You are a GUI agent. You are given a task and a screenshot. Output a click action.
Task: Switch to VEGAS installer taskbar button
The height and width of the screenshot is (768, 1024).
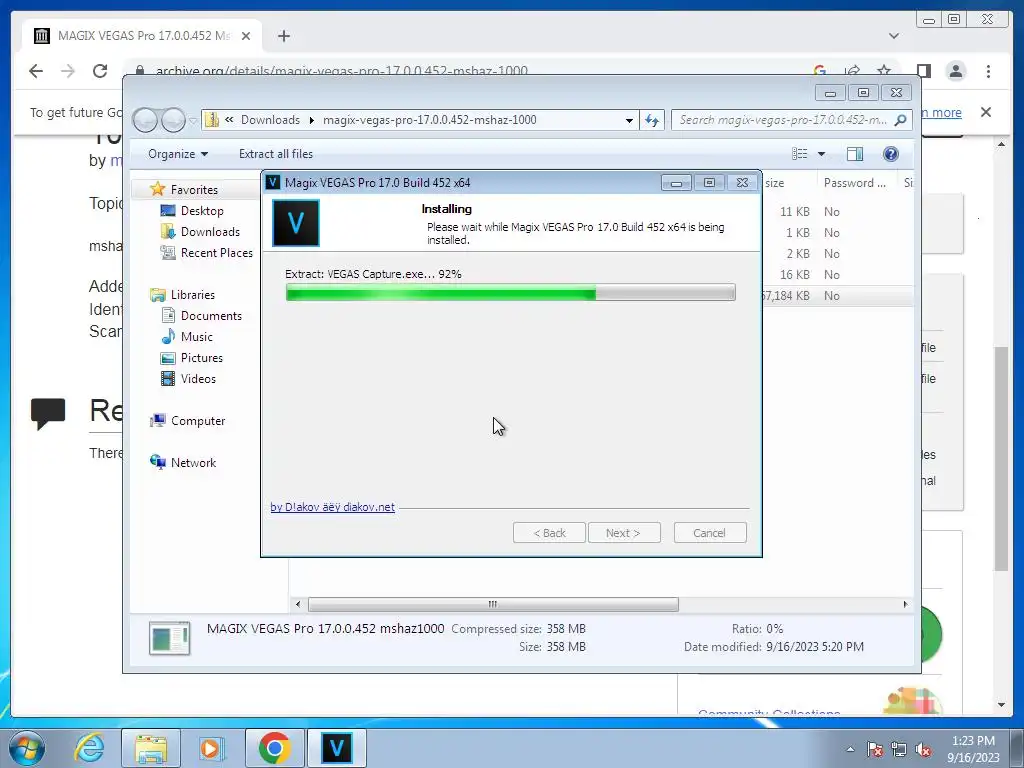pos(336,748)
